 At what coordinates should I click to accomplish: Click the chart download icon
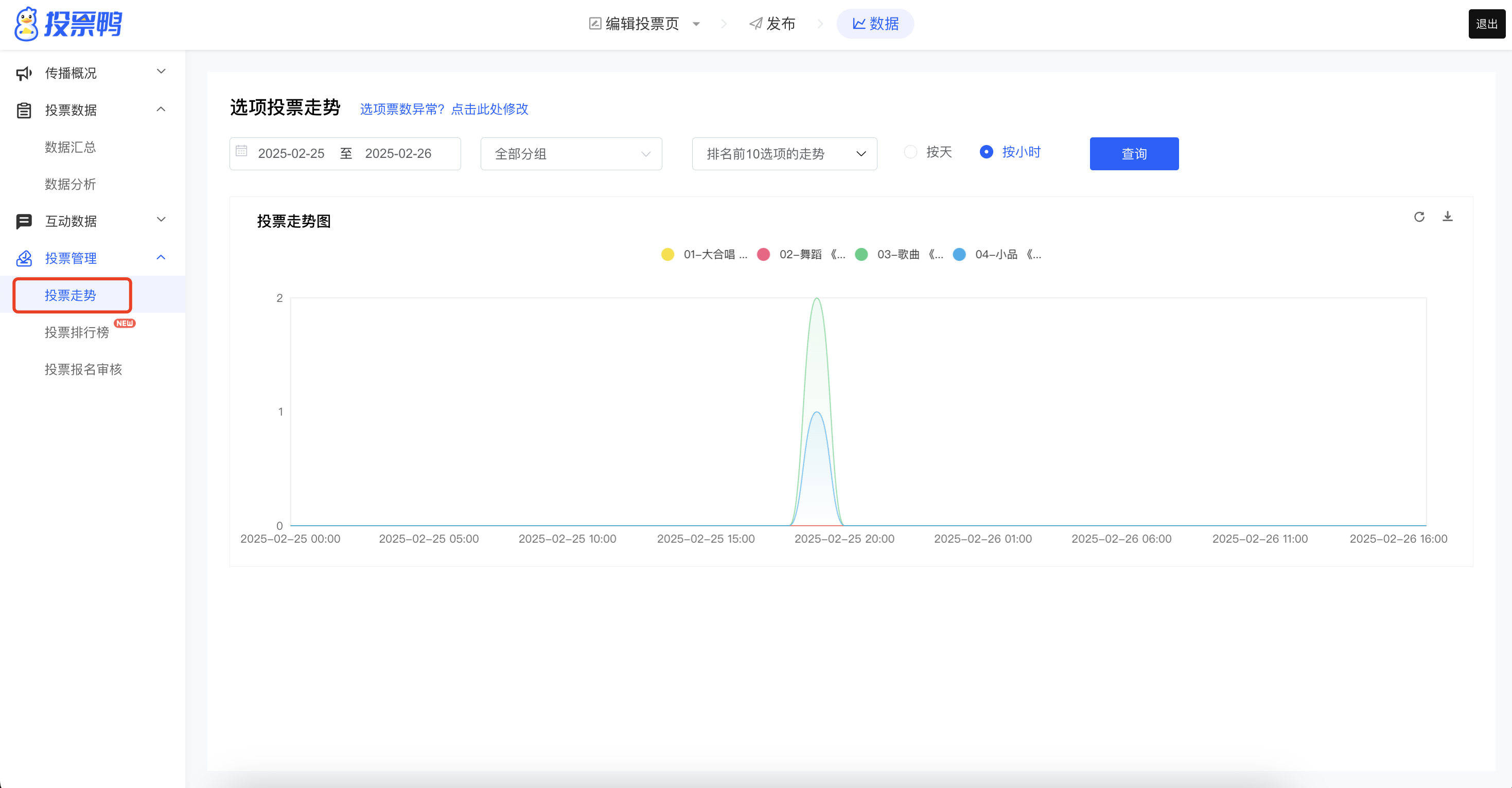1448,217
